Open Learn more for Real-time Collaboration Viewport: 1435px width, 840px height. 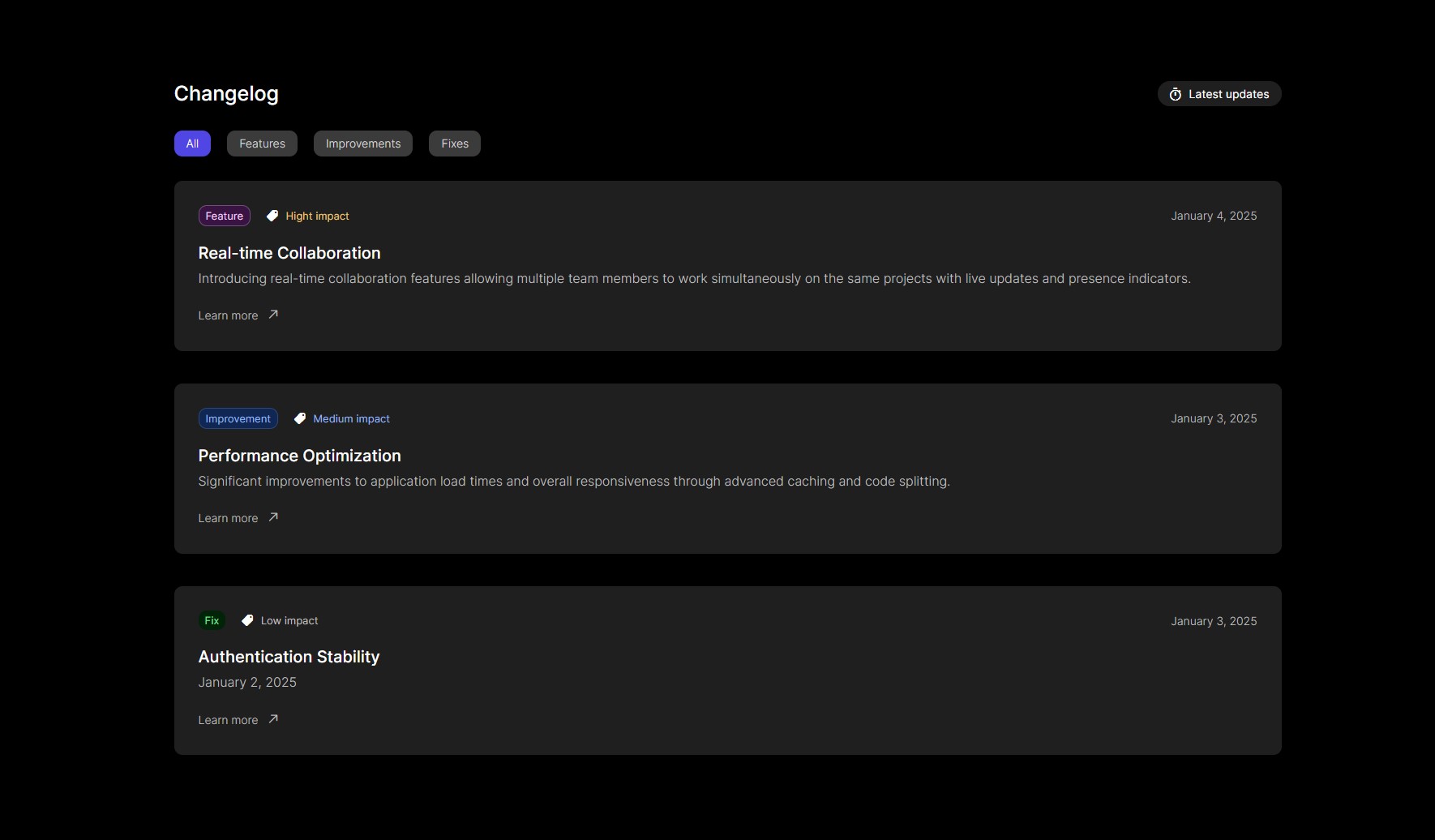pyautogui.click(x=228, y=315)
